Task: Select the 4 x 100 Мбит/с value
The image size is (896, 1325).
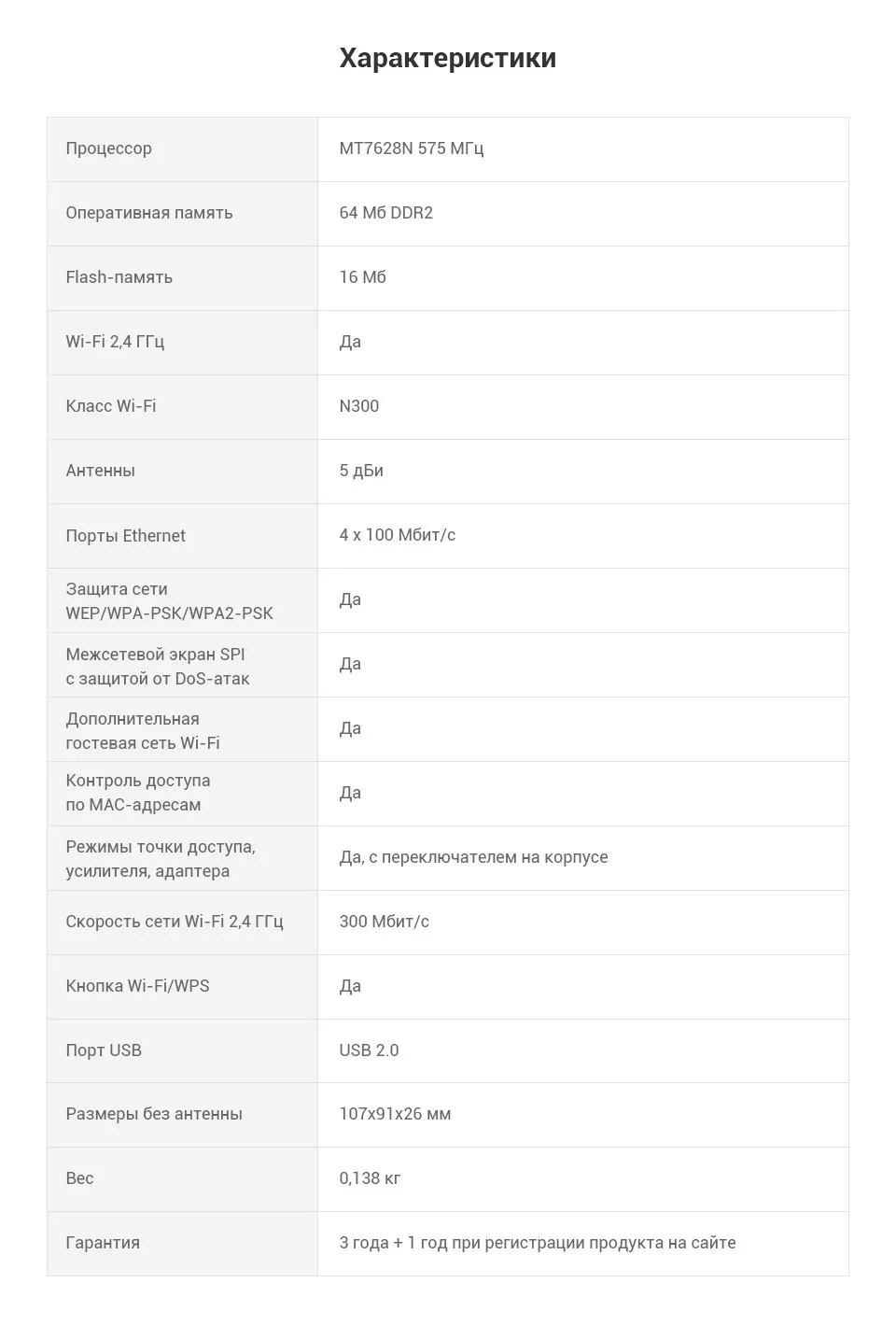Action: click(x=398, y=535)
